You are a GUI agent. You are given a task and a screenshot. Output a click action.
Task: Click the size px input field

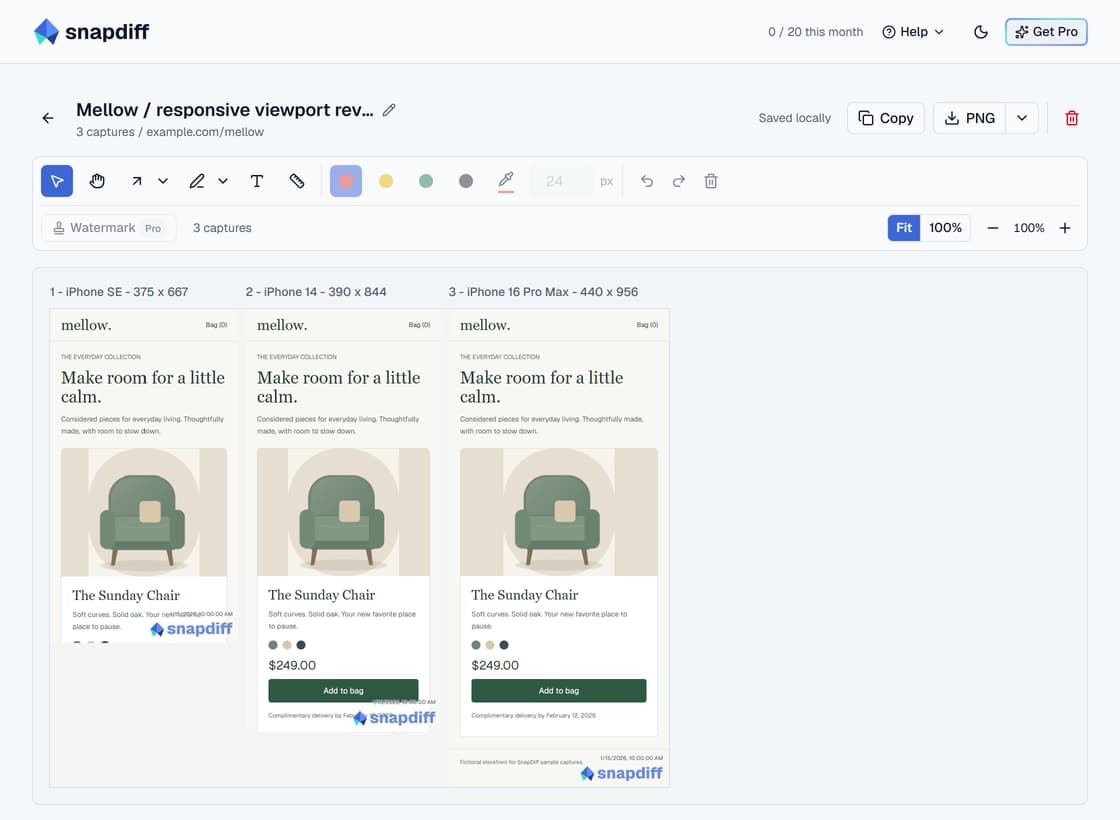coord(561,181)
